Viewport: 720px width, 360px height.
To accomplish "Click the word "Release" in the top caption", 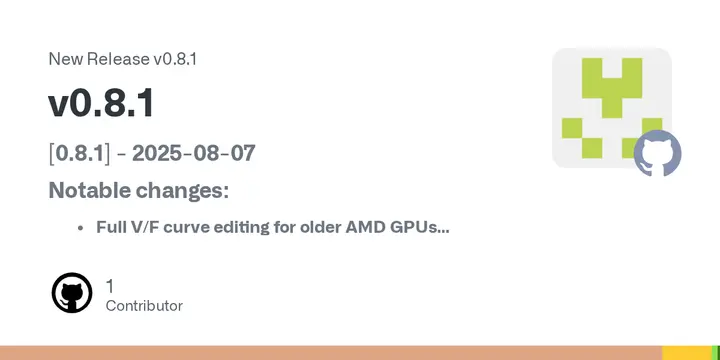I will click(x=118, y=59).
